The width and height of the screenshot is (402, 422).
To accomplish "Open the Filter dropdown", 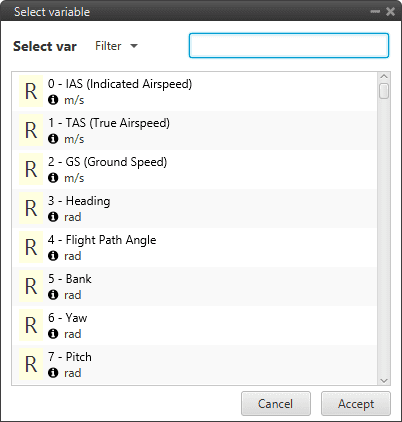I will pos(116,46).
